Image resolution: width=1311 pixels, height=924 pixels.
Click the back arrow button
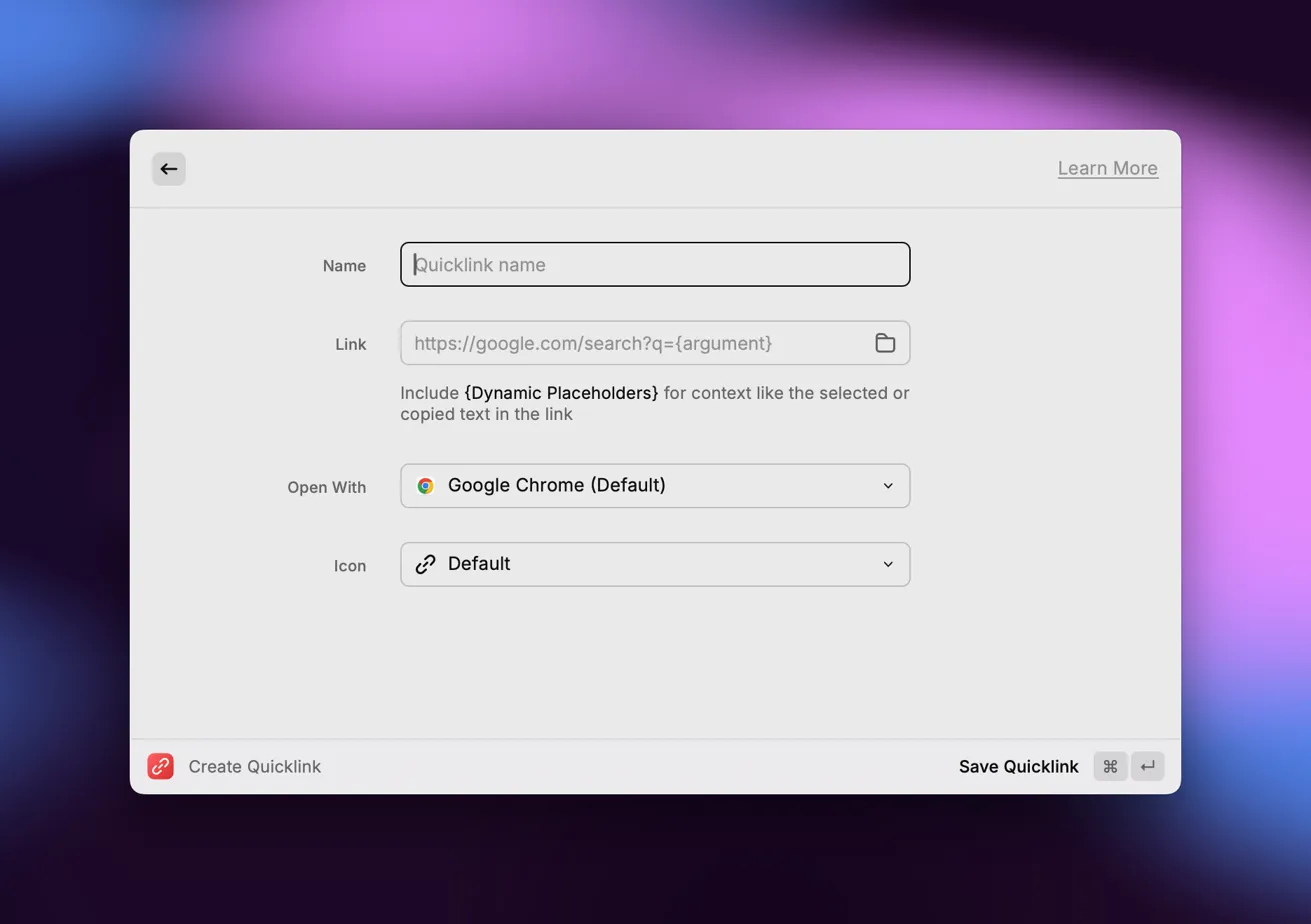(169, 169)
